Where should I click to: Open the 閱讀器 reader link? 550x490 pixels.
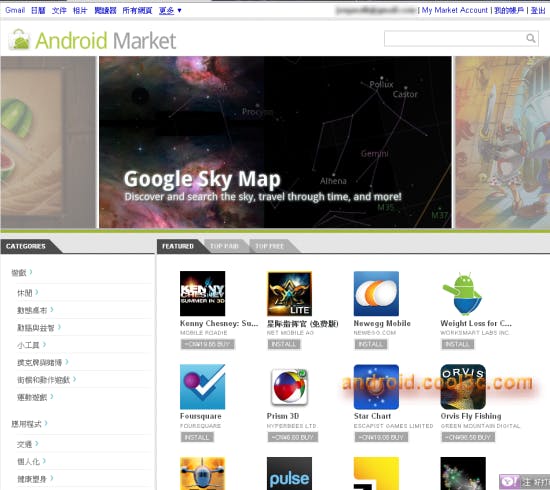pos(105,11)
